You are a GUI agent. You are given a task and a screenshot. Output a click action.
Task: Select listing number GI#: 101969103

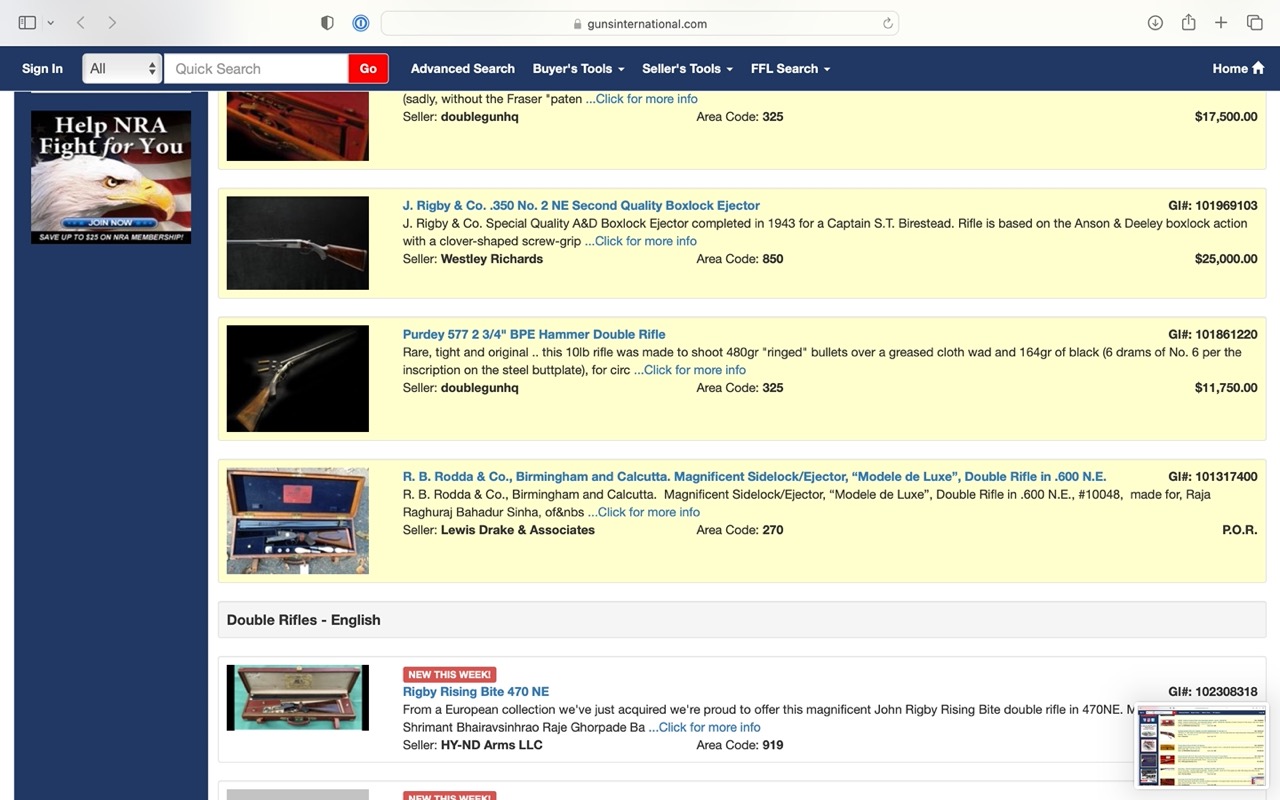[1213, 205]
